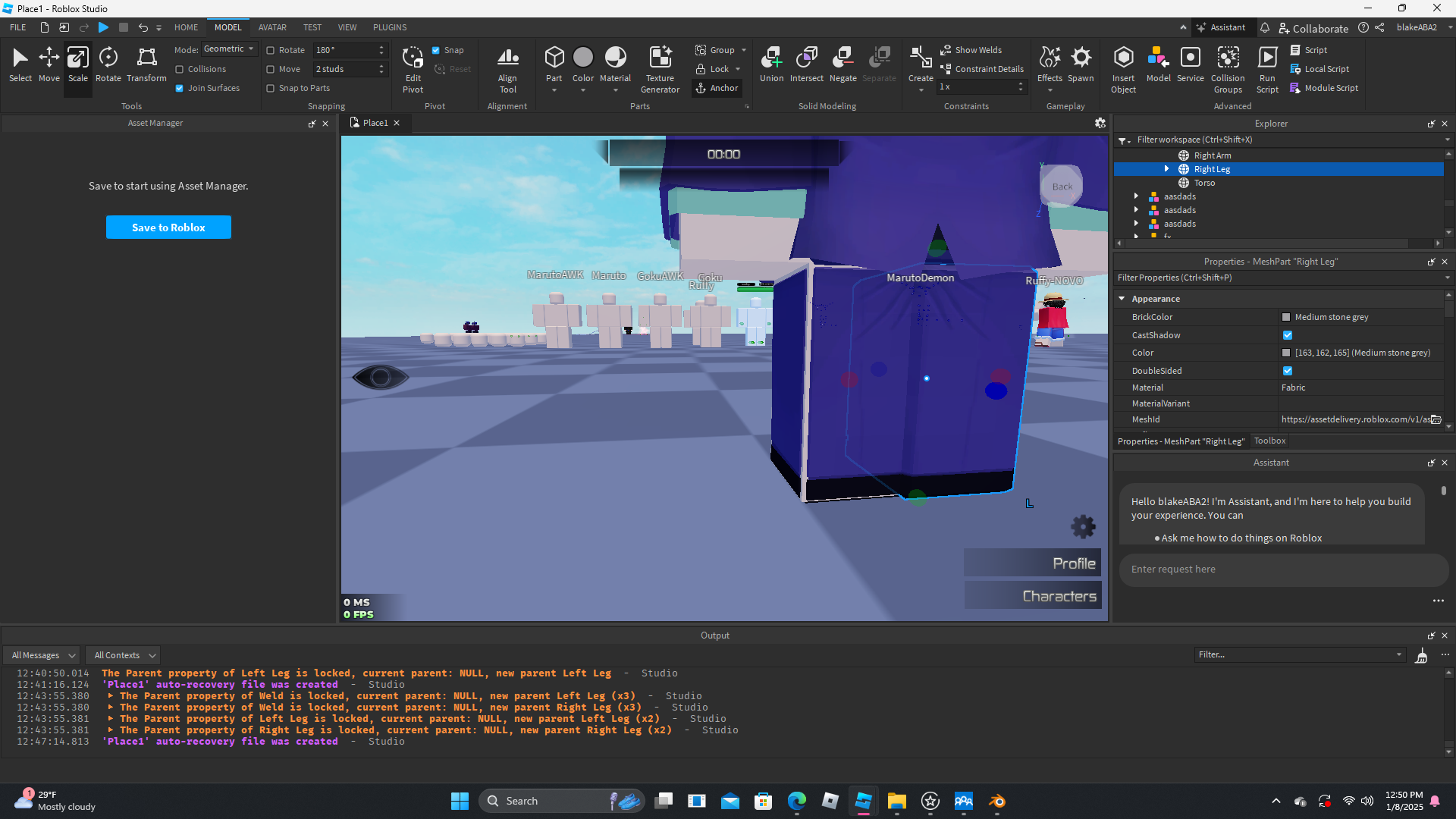Open the PLUGINS ribbon tab
Image resolution: width=1456 pixels, height=819 pixels.
[390, 27]
